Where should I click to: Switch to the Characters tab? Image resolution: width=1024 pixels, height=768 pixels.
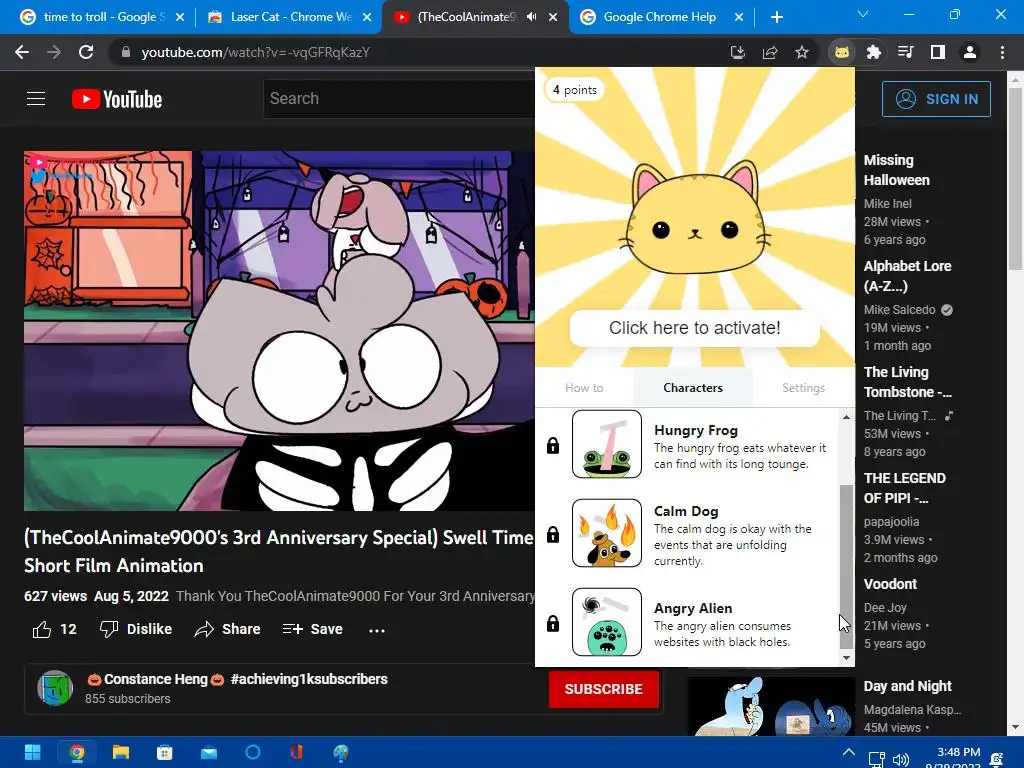693,387
